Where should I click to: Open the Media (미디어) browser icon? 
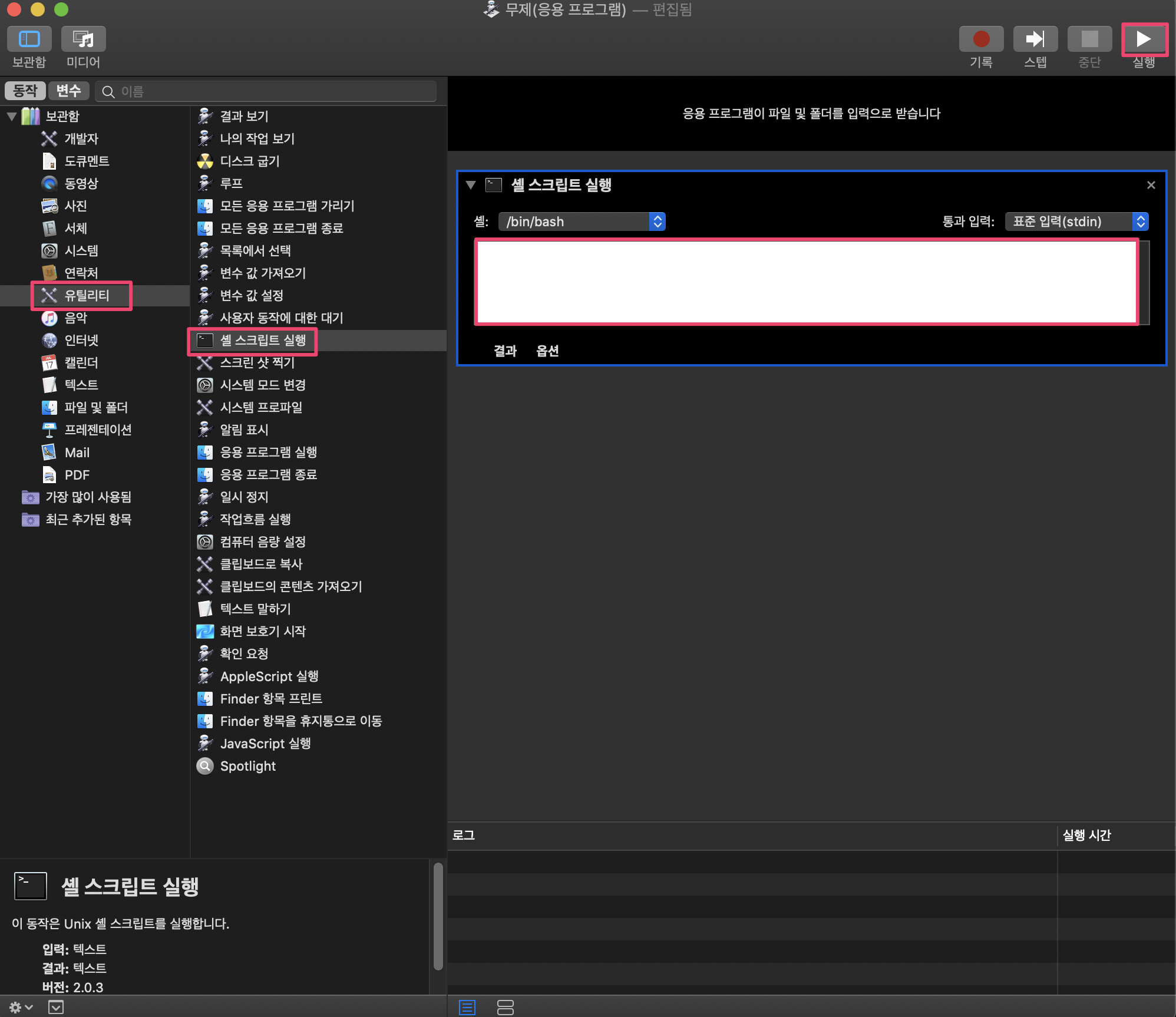83,39
